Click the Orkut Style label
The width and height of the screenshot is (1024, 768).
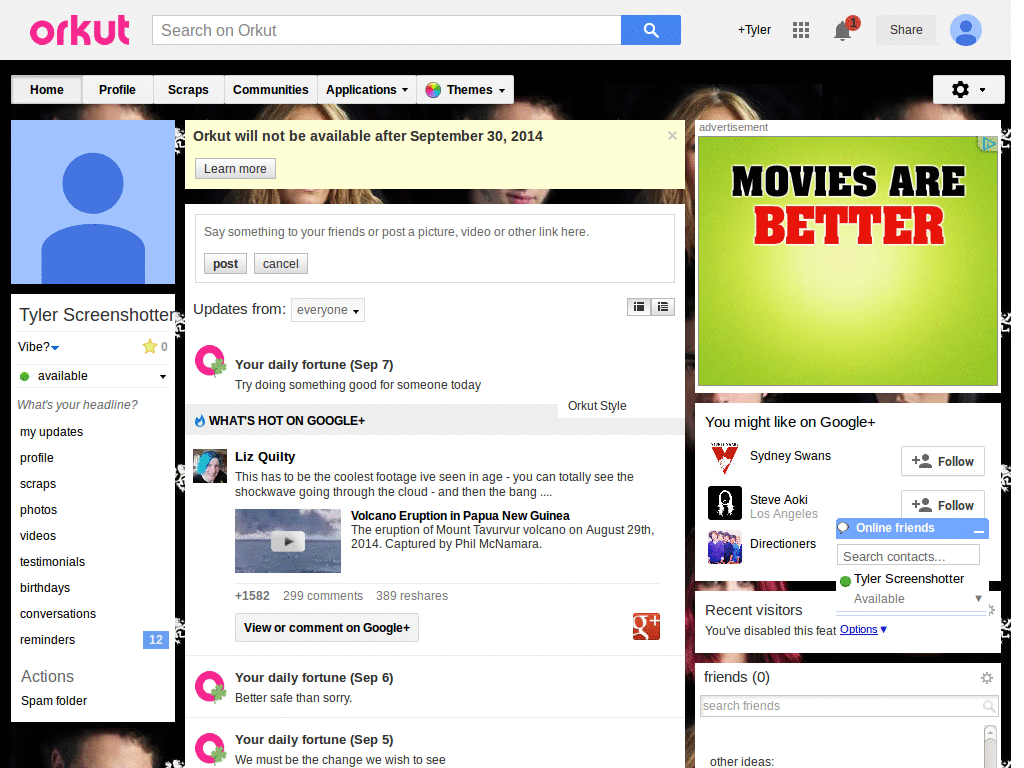coord(597,406)
